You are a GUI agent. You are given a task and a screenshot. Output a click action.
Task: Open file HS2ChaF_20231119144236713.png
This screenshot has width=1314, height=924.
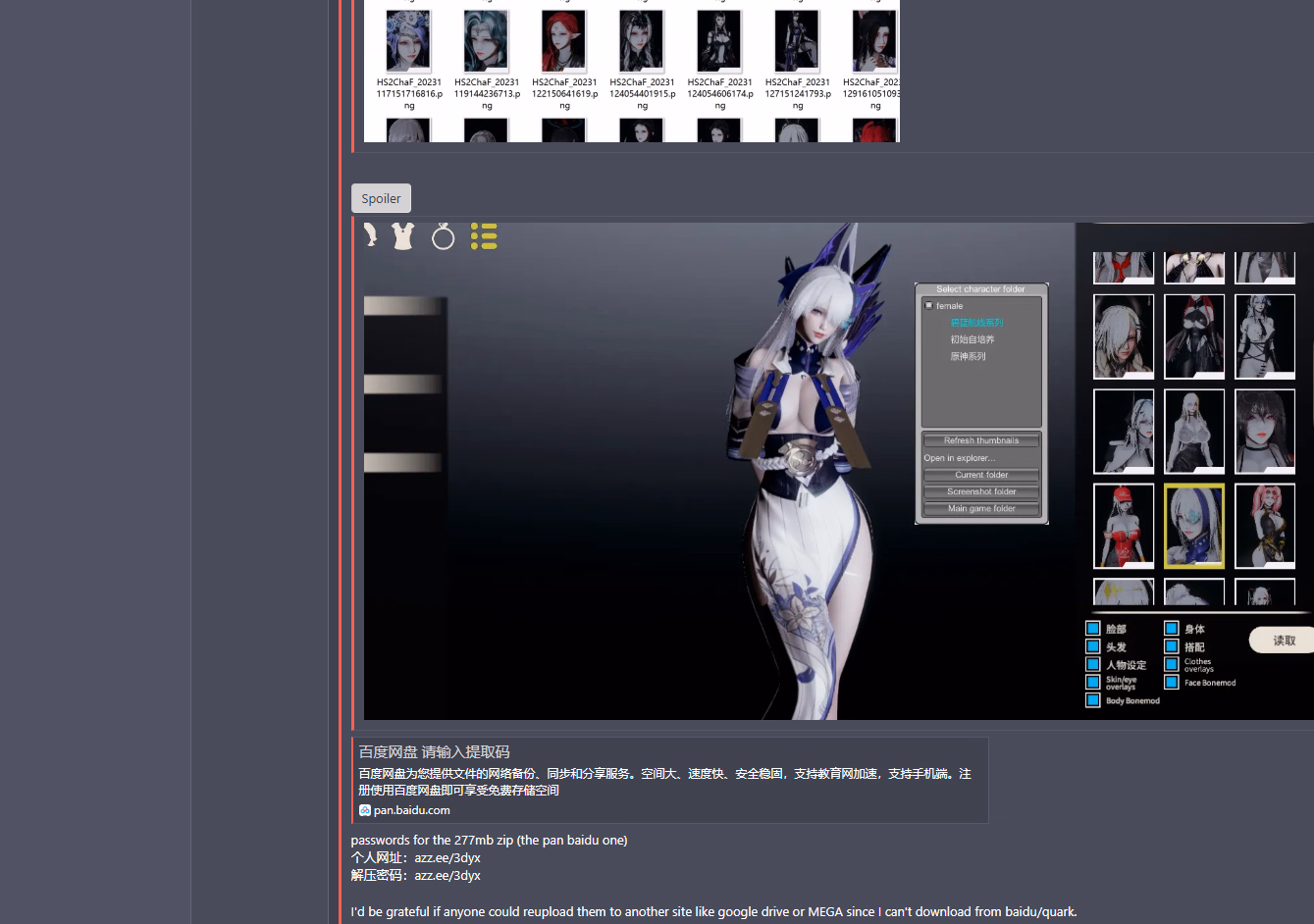[487, 42]
